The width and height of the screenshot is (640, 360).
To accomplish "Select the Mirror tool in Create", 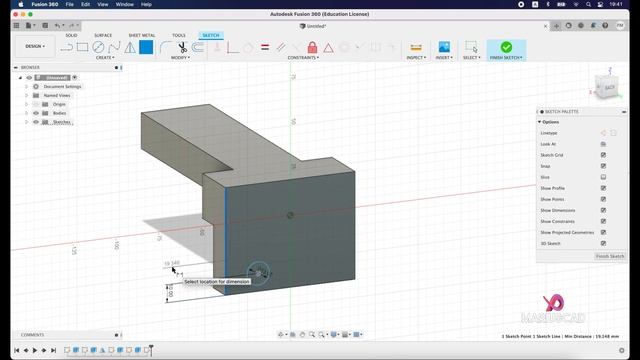I will (130, 47).
